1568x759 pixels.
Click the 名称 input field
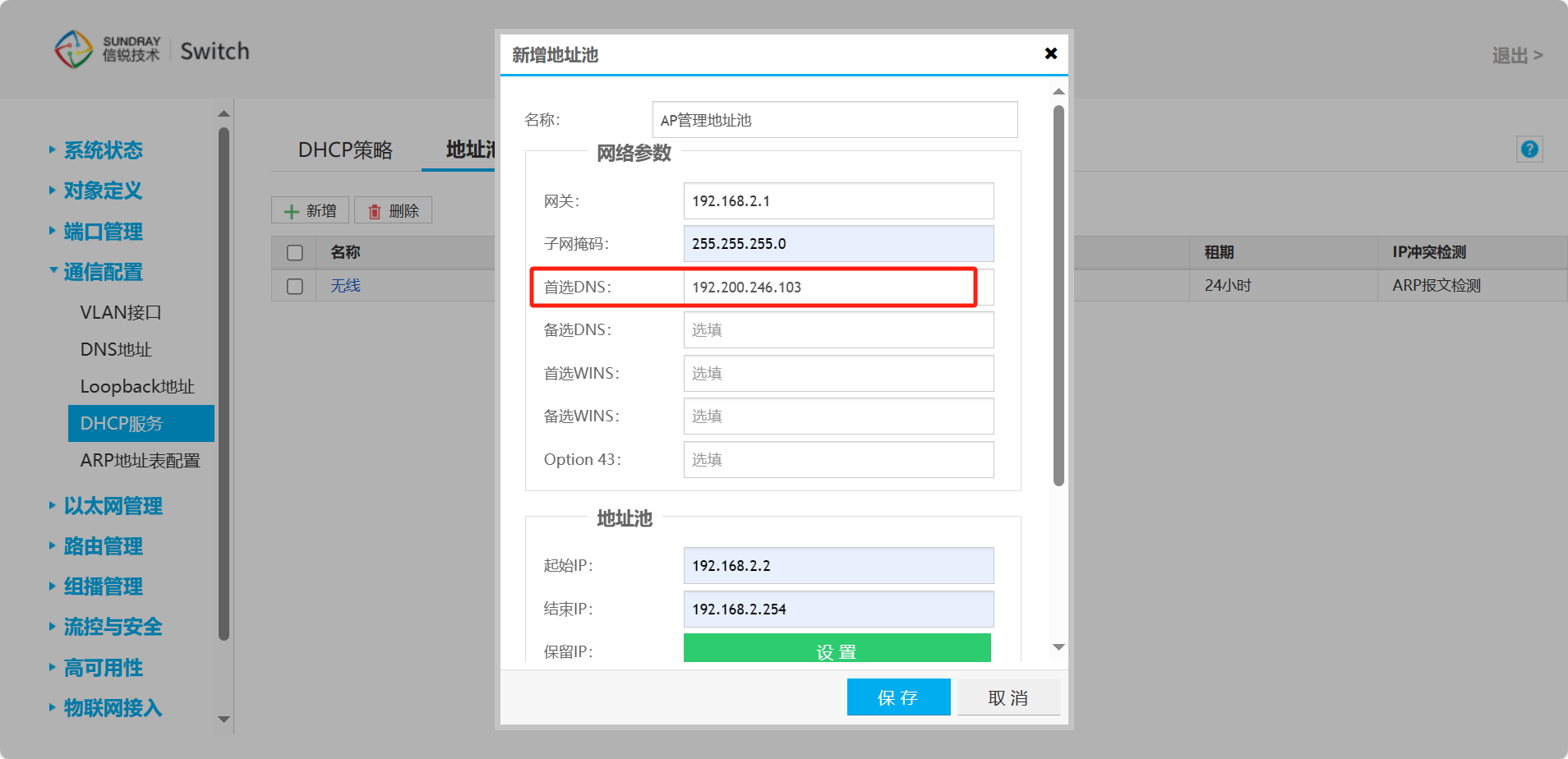click(x=835, y=120)
